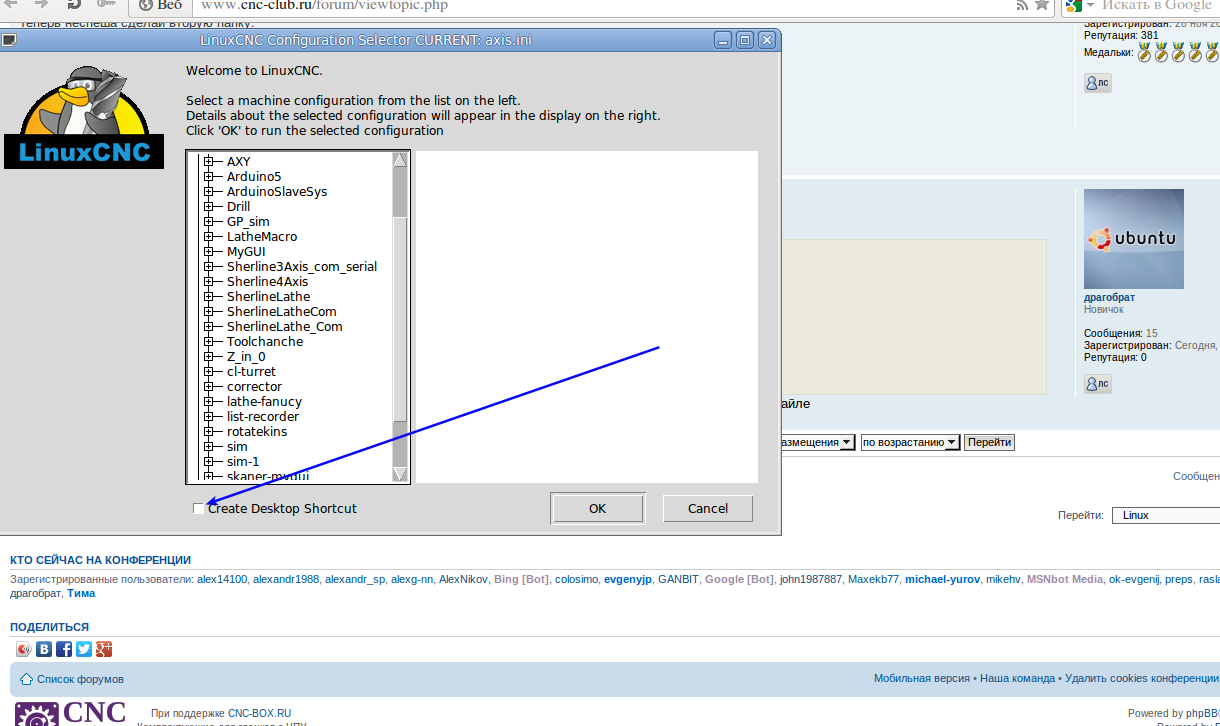Select list-recorder configuration
Screen dimensions: 1220x726
pyautogui.click(x=263, y=416)
